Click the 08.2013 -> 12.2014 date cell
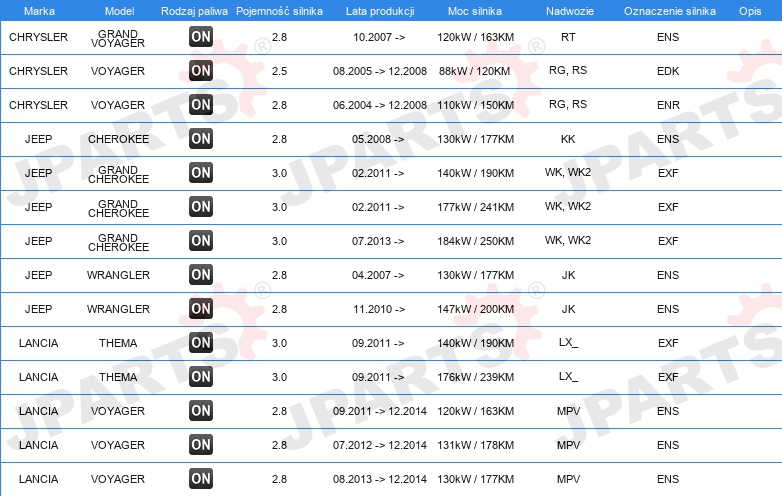The width and height of the screenshot is (782, 496). (380, 479)
